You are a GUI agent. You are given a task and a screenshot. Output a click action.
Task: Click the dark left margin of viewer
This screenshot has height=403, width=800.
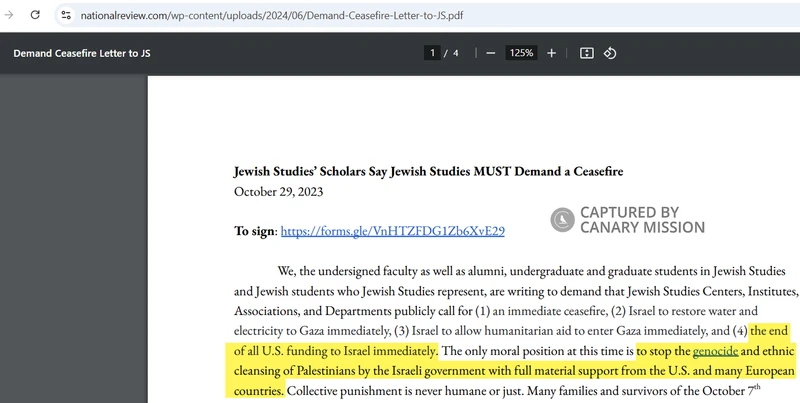(73, 239)
